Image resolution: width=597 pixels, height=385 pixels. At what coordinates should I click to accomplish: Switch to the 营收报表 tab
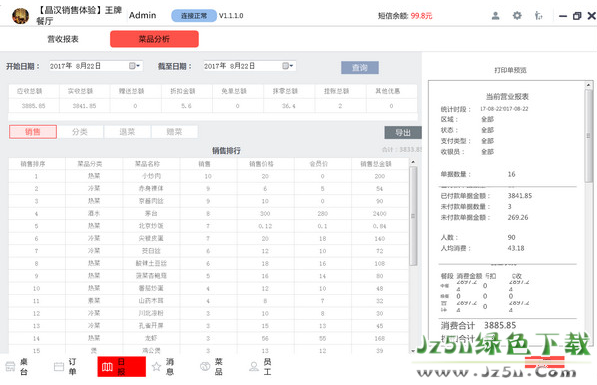tap(63, 39)
